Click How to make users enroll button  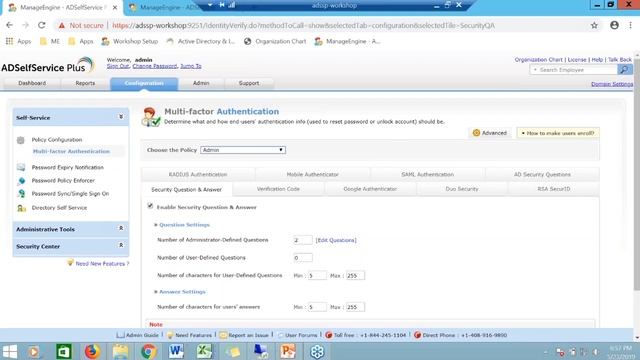pos(558,133)
